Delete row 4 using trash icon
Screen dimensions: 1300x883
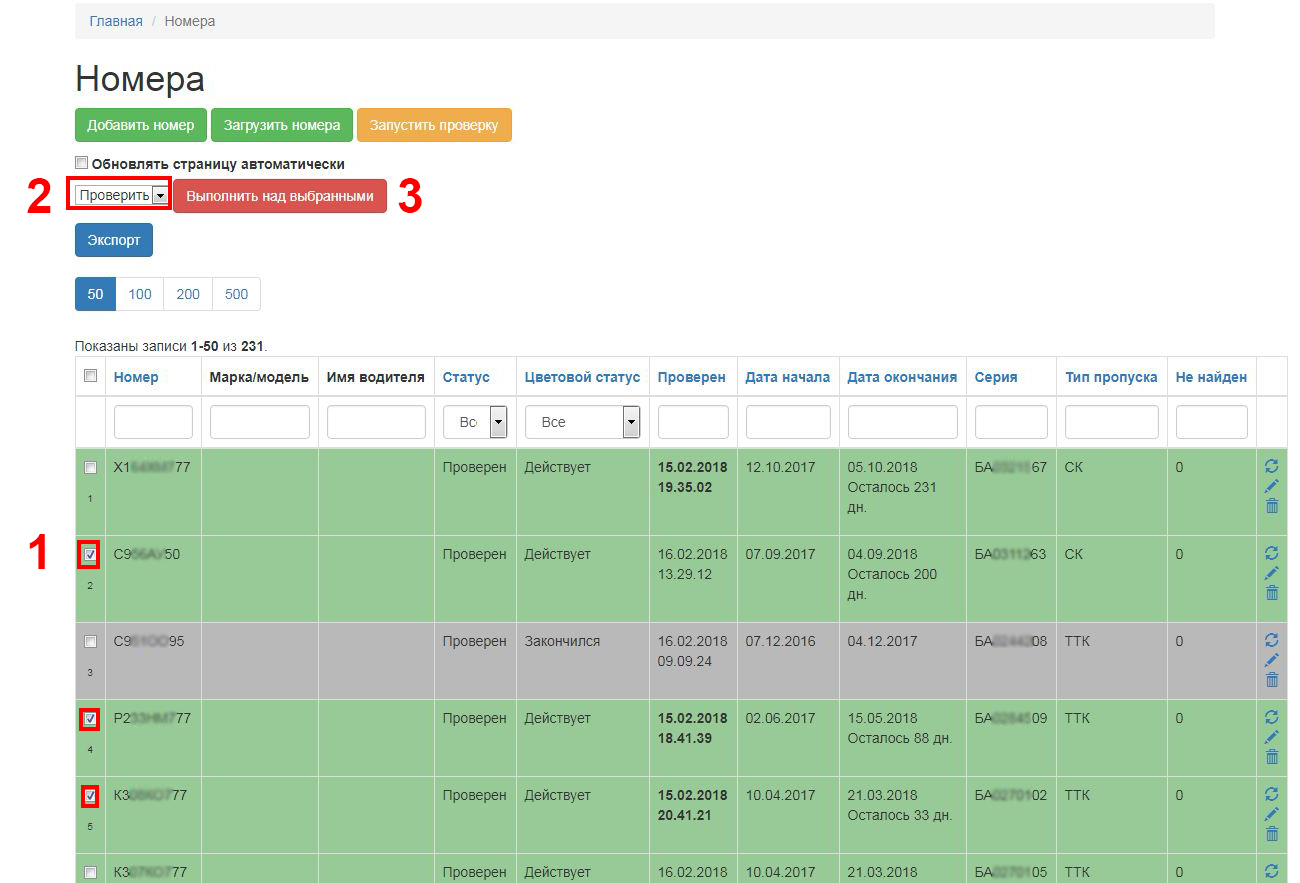point(1272,757)
